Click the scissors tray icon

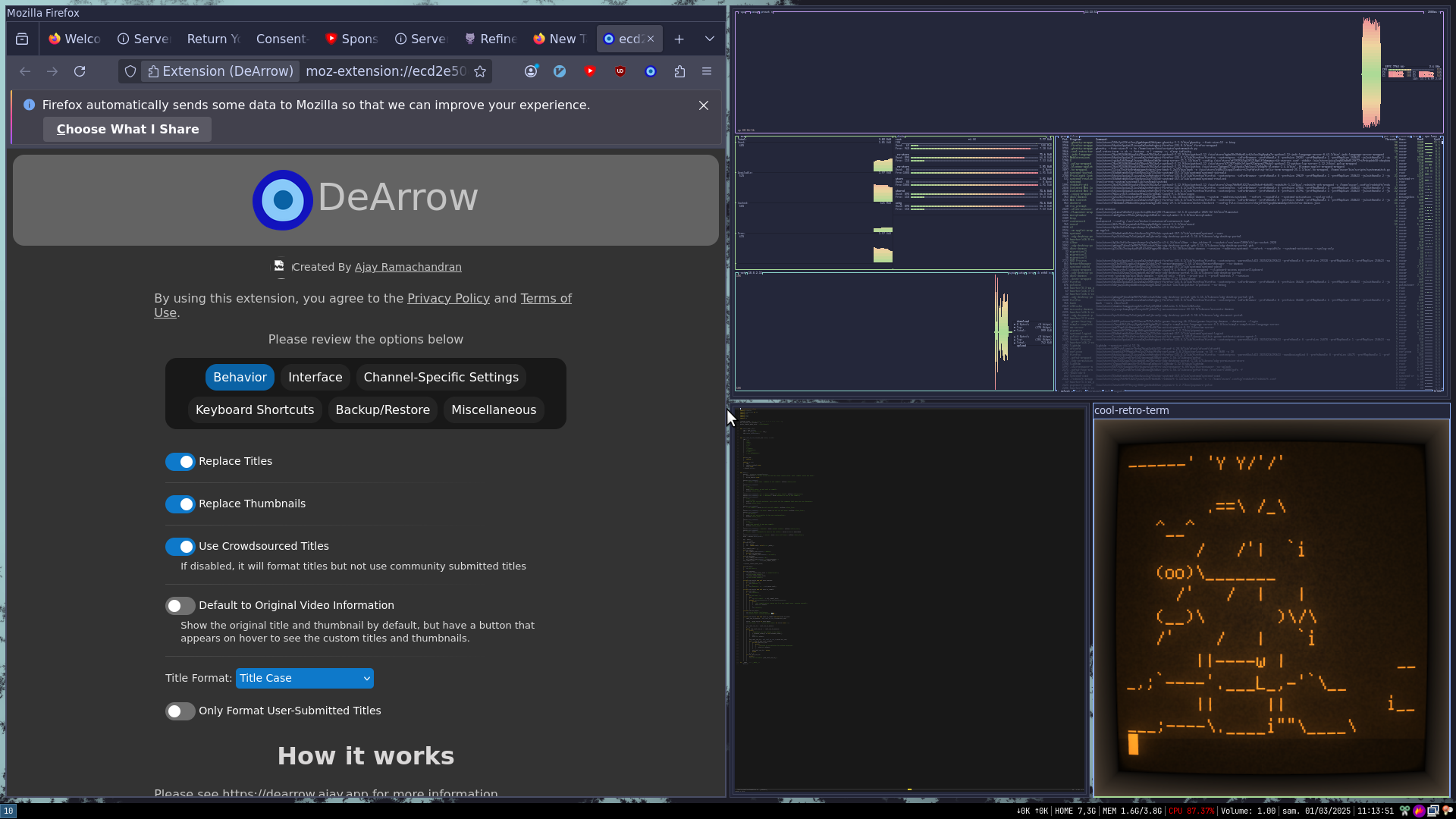1404,811
